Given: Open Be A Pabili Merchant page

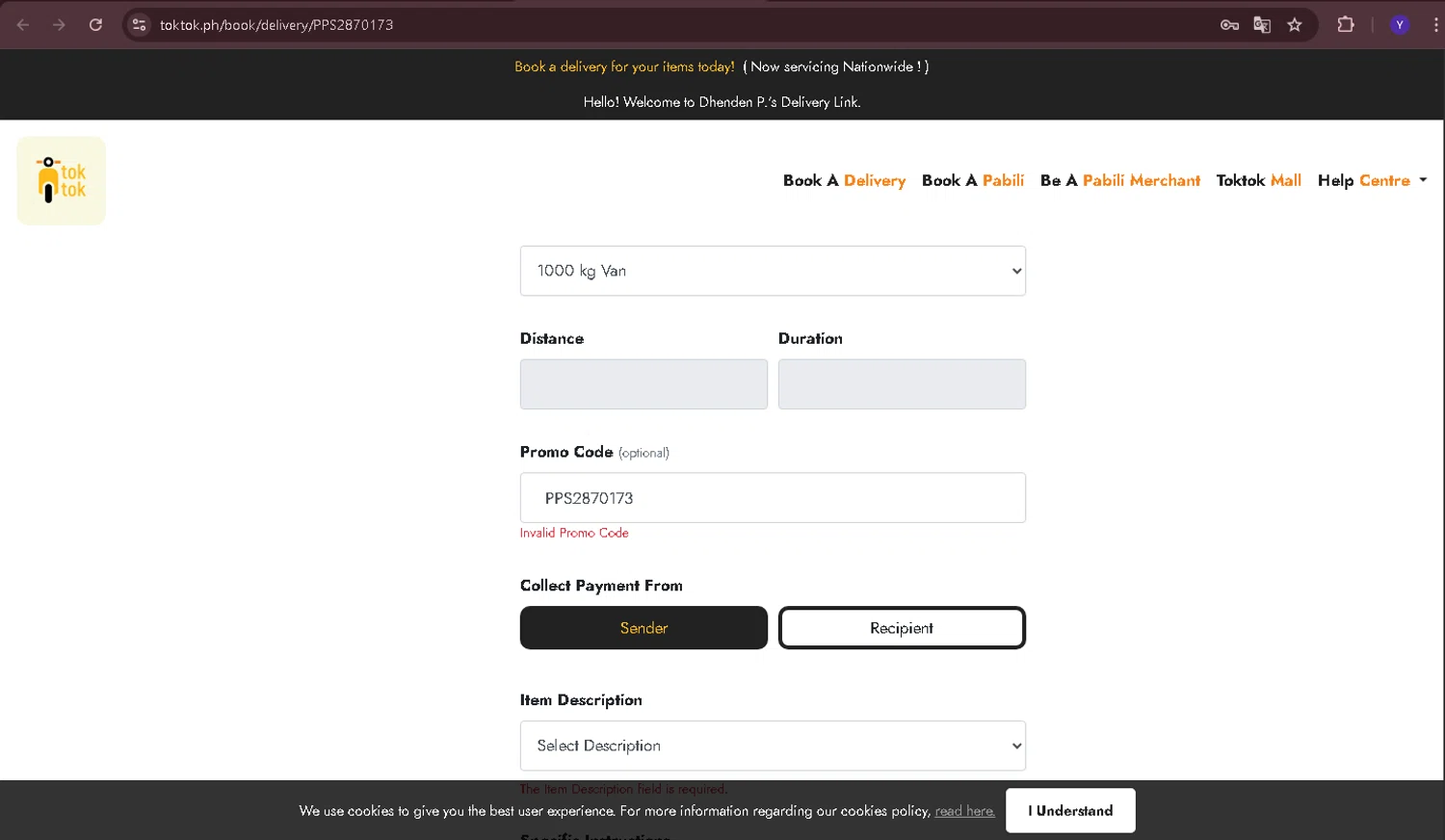Looking at the screenshot, I should click(1120, 180).
